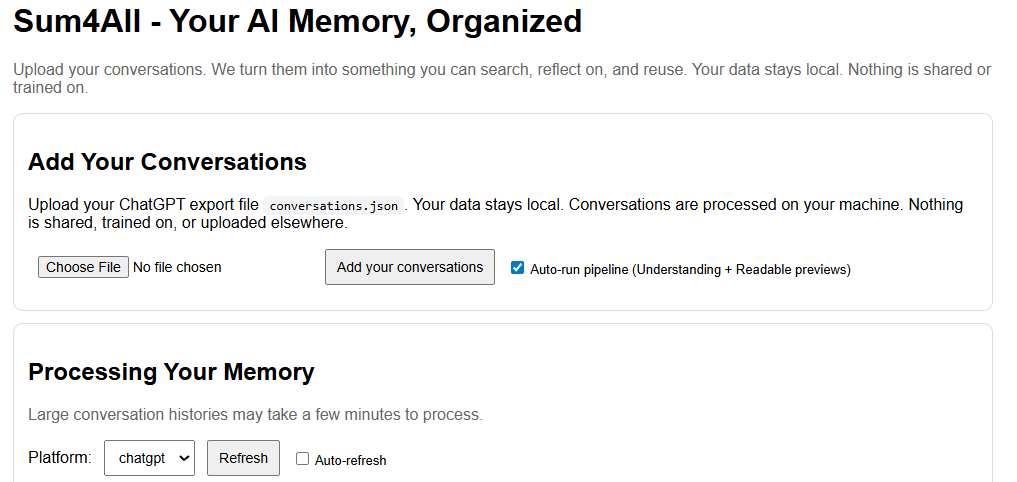1017x482 pixels.
Task: Click the dropdown arrow beside chatgpt
Action: [183, 458]
